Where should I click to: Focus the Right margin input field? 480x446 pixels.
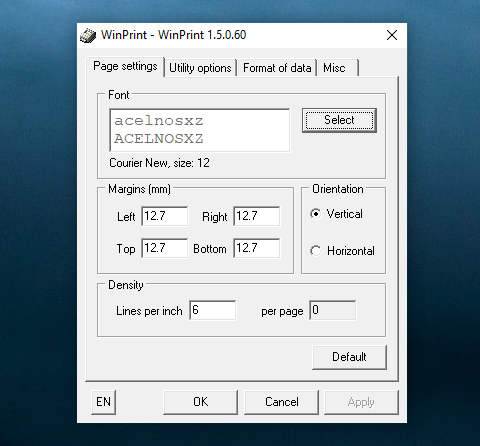point(257,216)
